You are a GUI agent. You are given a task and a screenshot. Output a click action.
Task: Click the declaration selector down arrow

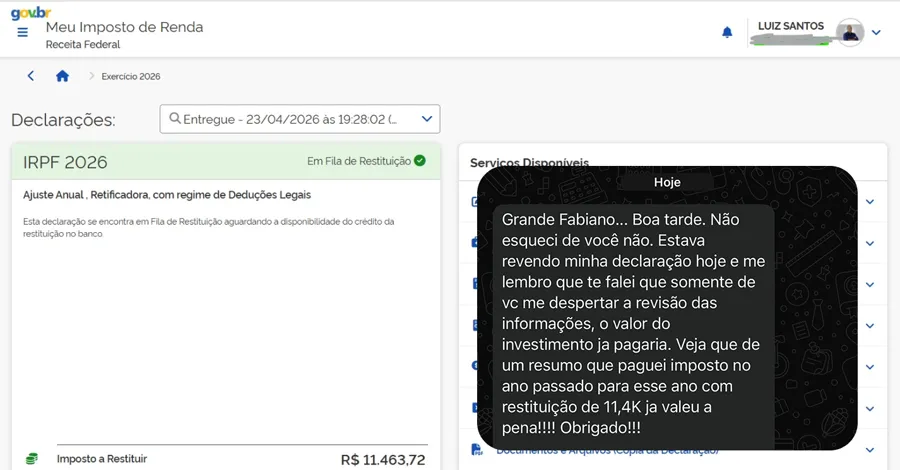click(x=426, y=119)
